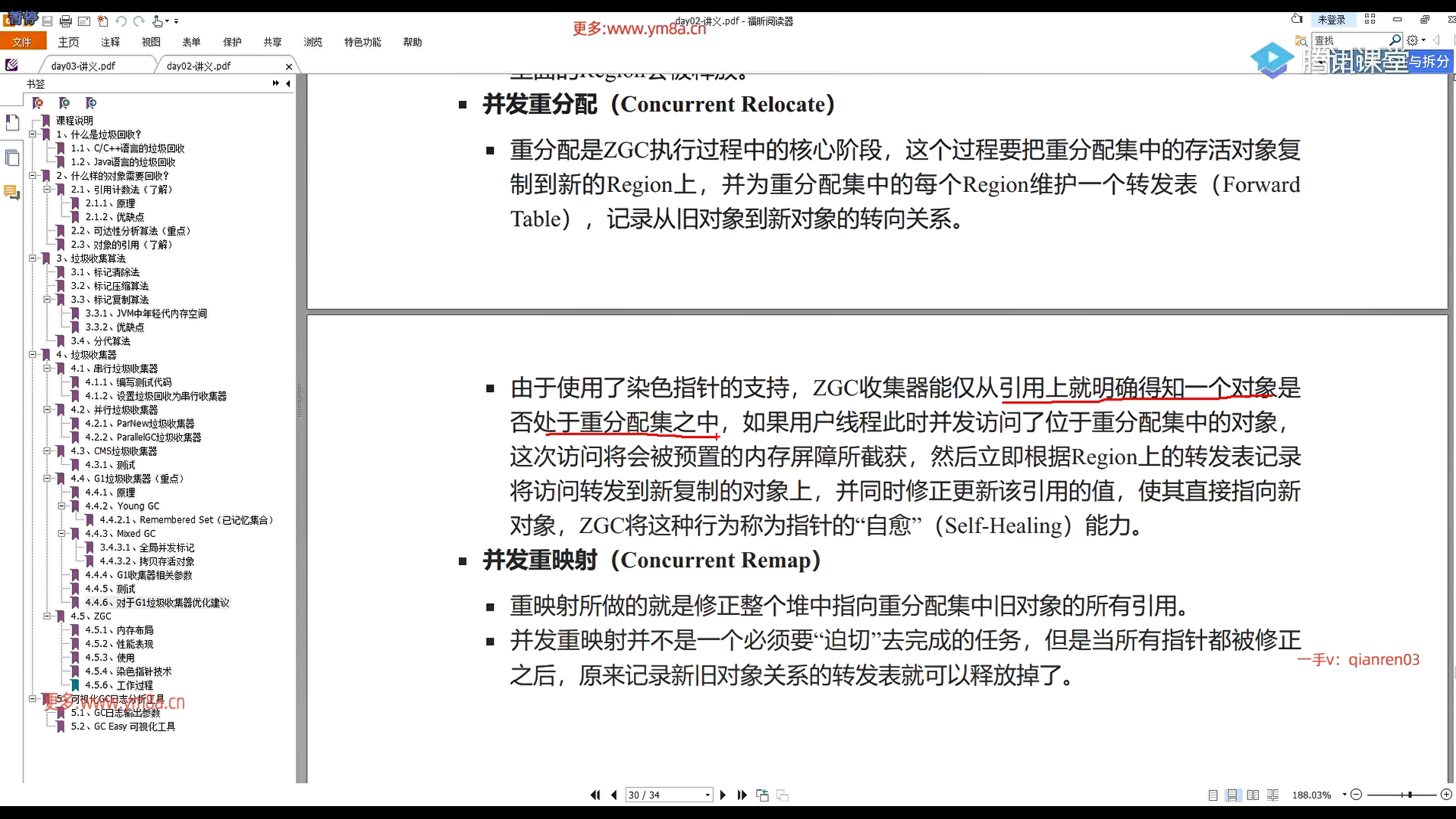The height and width of the screenshot is (819, 1456).
Task: Click the Save icon
Action: [x=48, y=20]
